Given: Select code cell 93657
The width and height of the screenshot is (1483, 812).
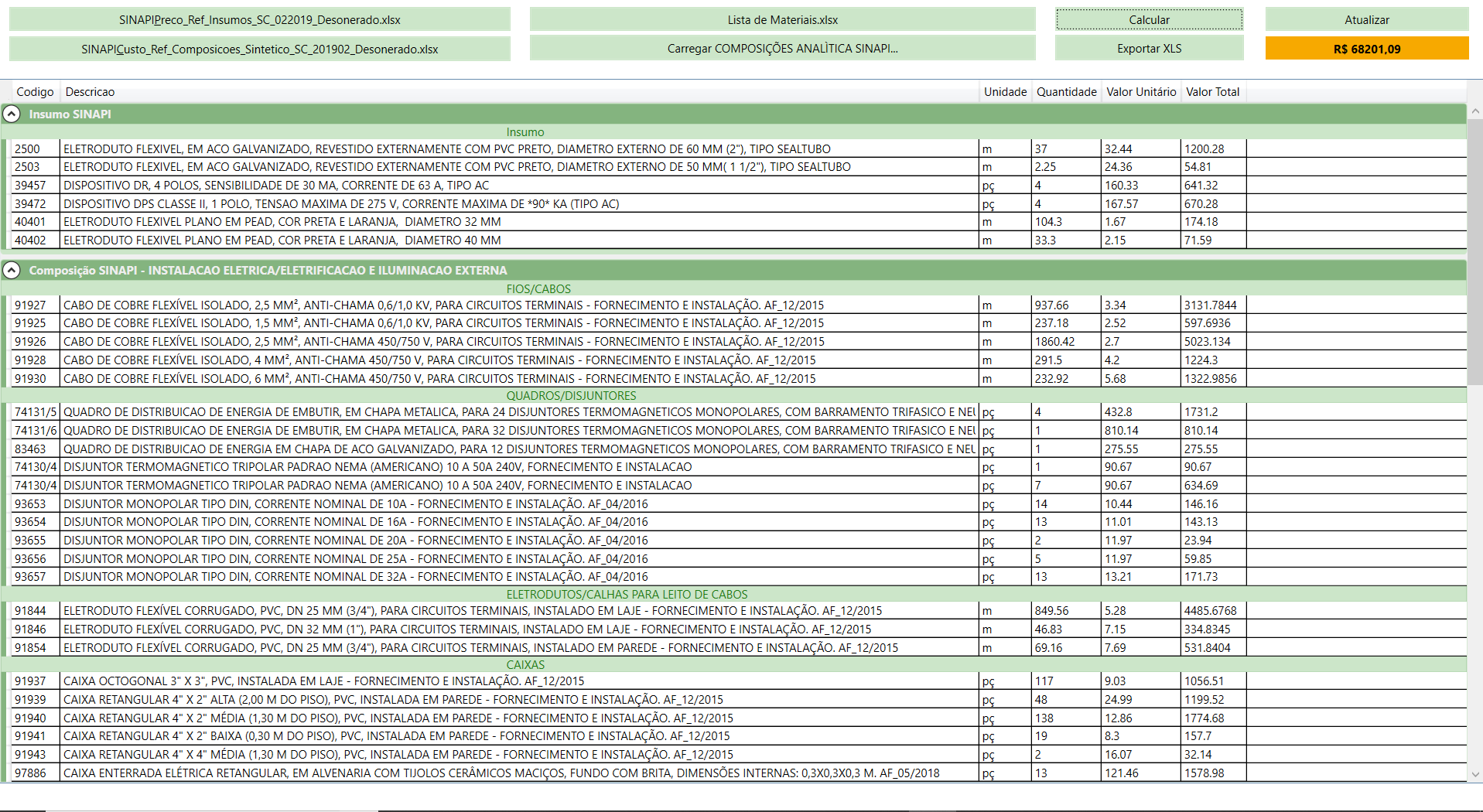Looking at the screenshot, I should [36, 577].
